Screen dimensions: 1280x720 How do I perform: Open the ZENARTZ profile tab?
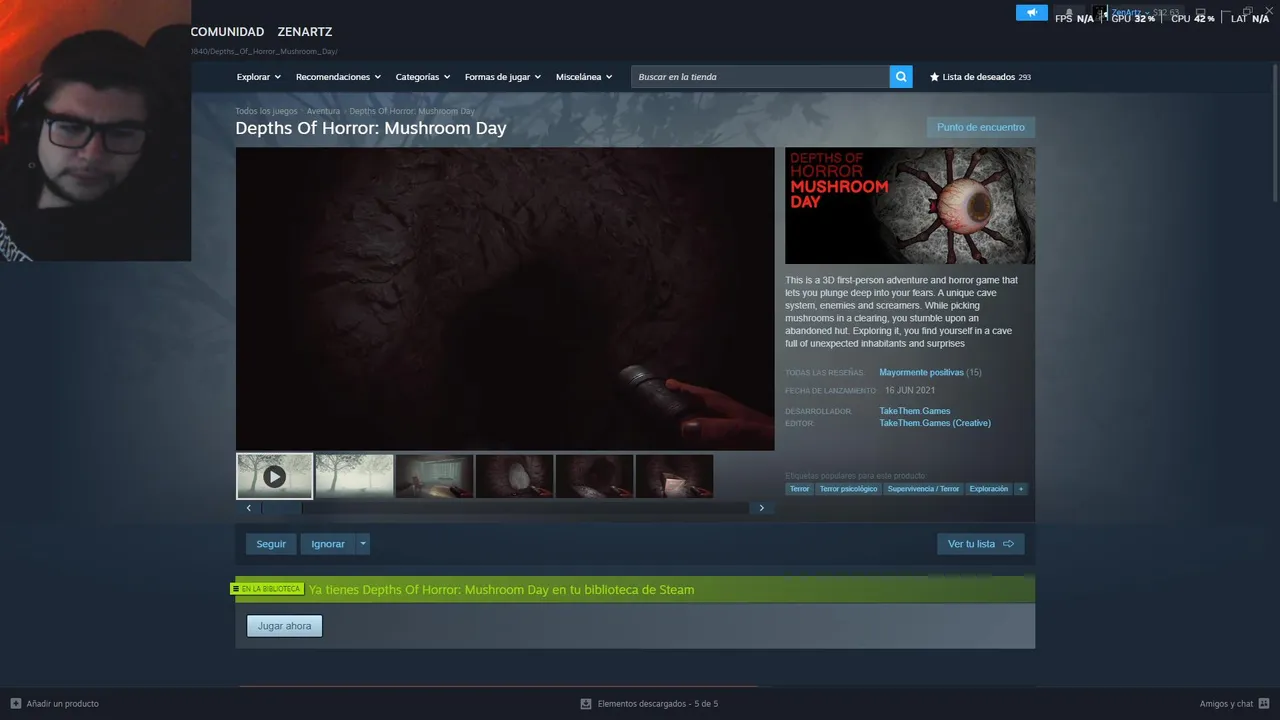click(305, 32)
